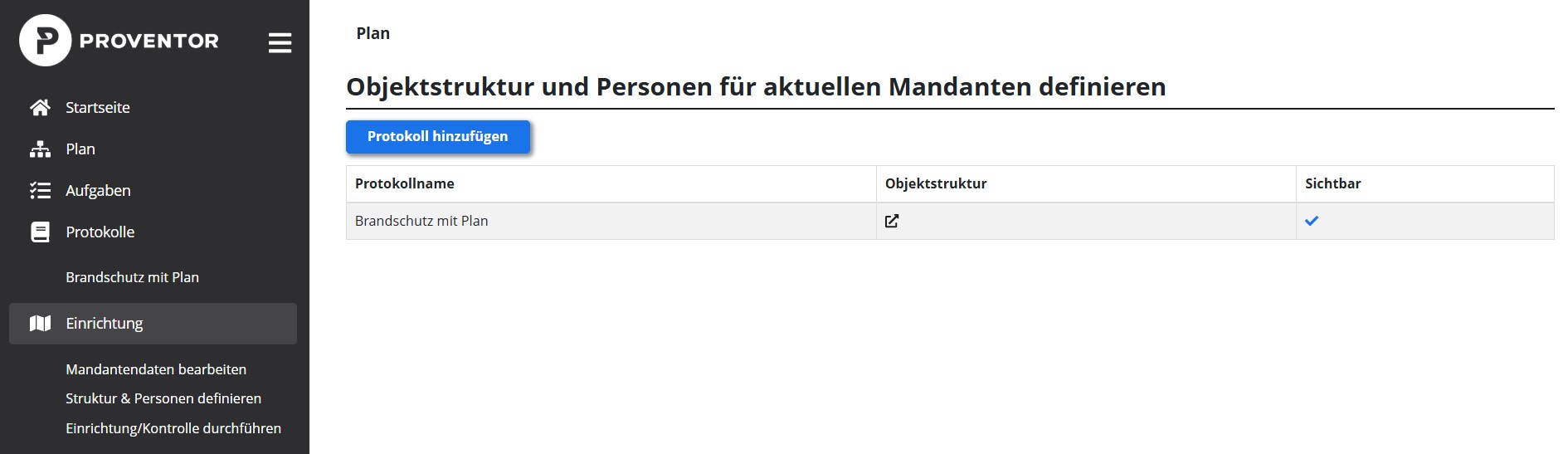Expand the Protokolle sidebar section
This screenshot has height=454, width=1568.
point(100,232)
